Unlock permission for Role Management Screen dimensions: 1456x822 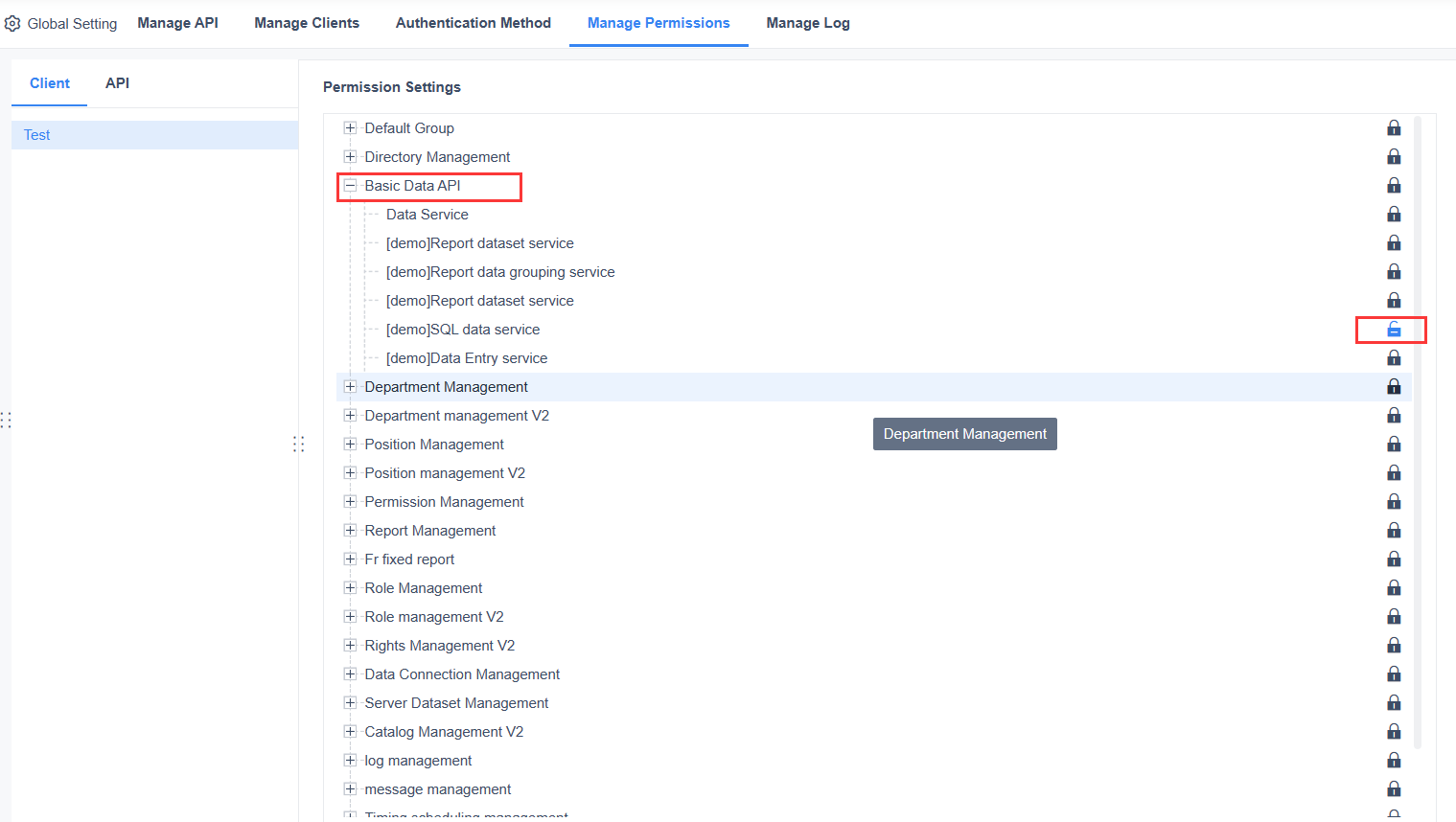point(1394,587)
